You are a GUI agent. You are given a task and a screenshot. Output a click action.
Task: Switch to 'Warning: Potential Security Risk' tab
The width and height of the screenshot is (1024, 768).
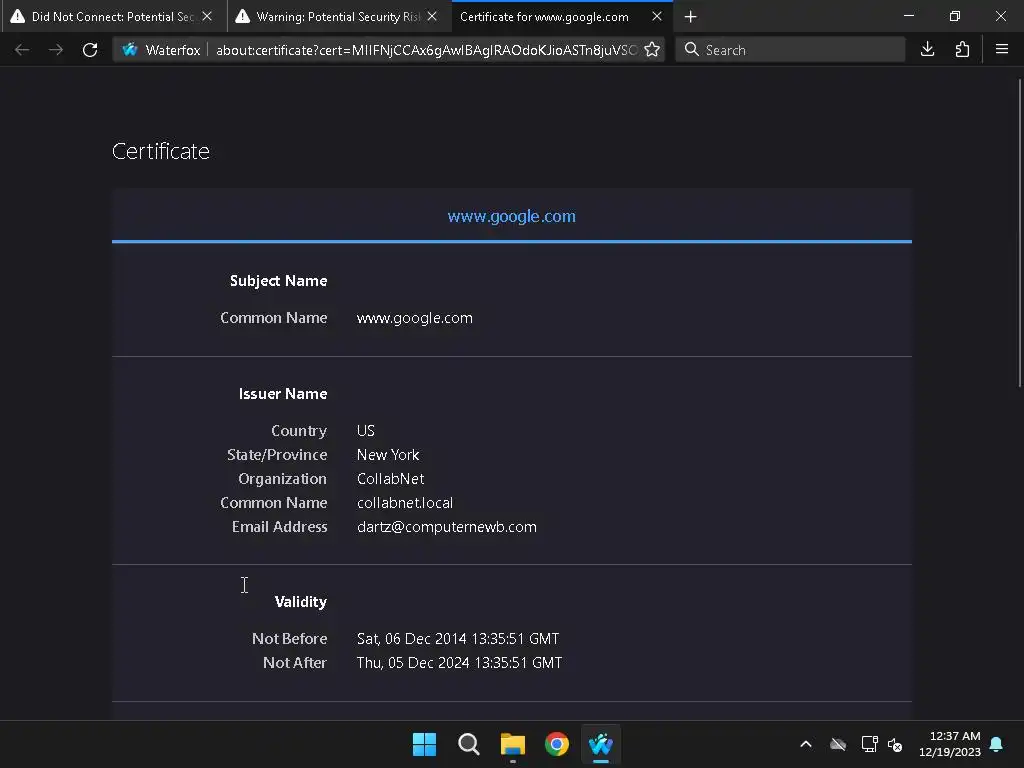[338, 16]
